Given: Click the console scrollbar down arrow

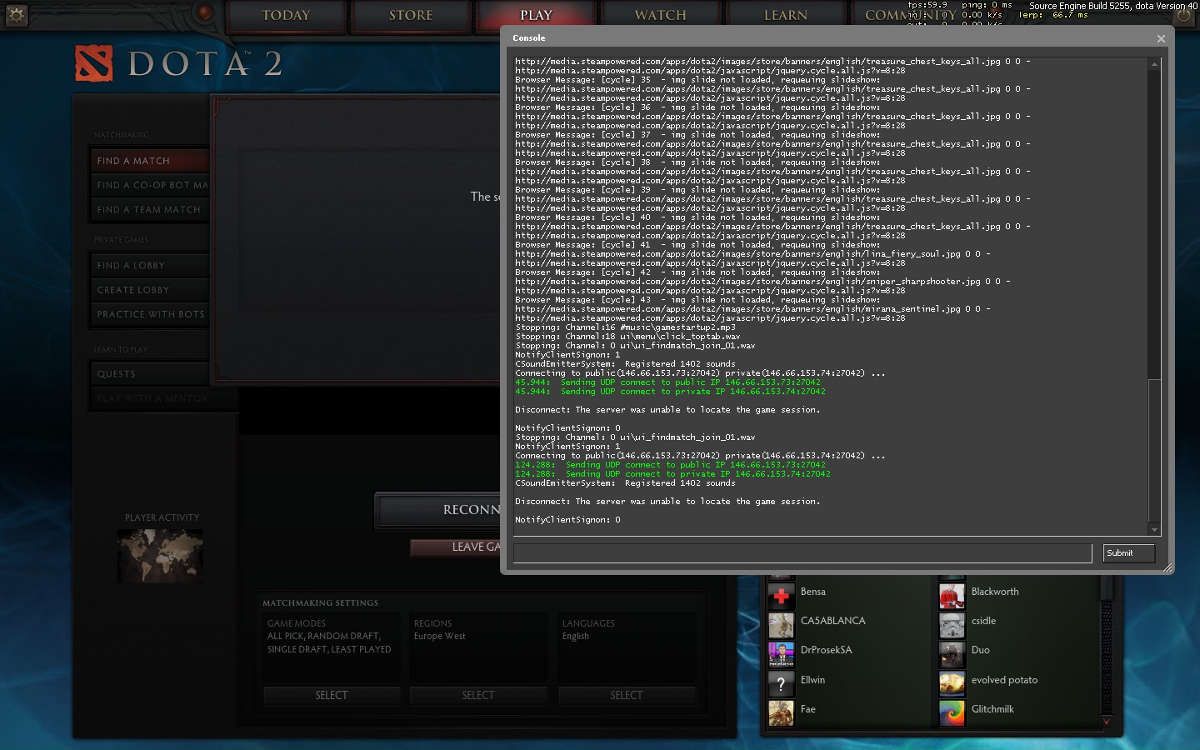Looking at the screenshot, I should click(1155, 530).
